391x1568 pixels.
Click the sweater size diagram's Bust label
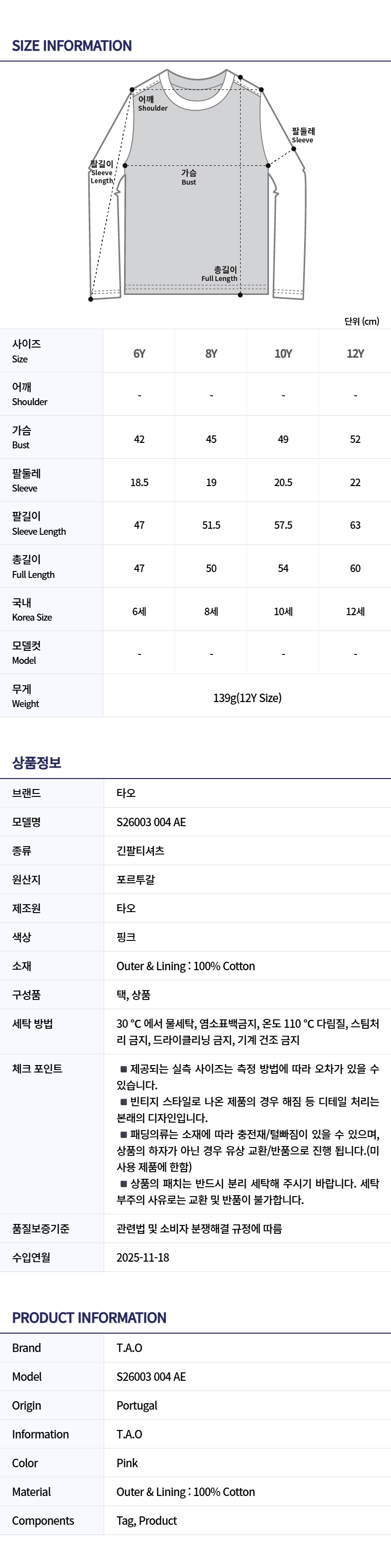(x=189, y=177)
